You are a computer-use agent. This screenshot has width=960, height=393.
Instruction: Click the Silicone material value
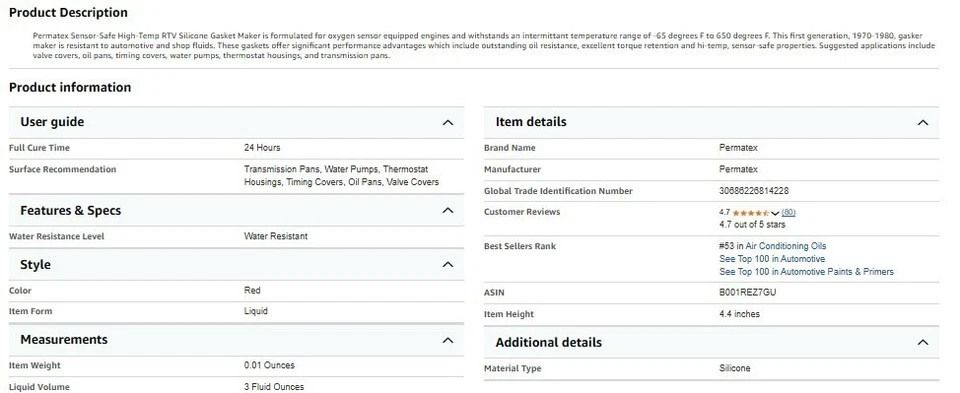point(735,369)
